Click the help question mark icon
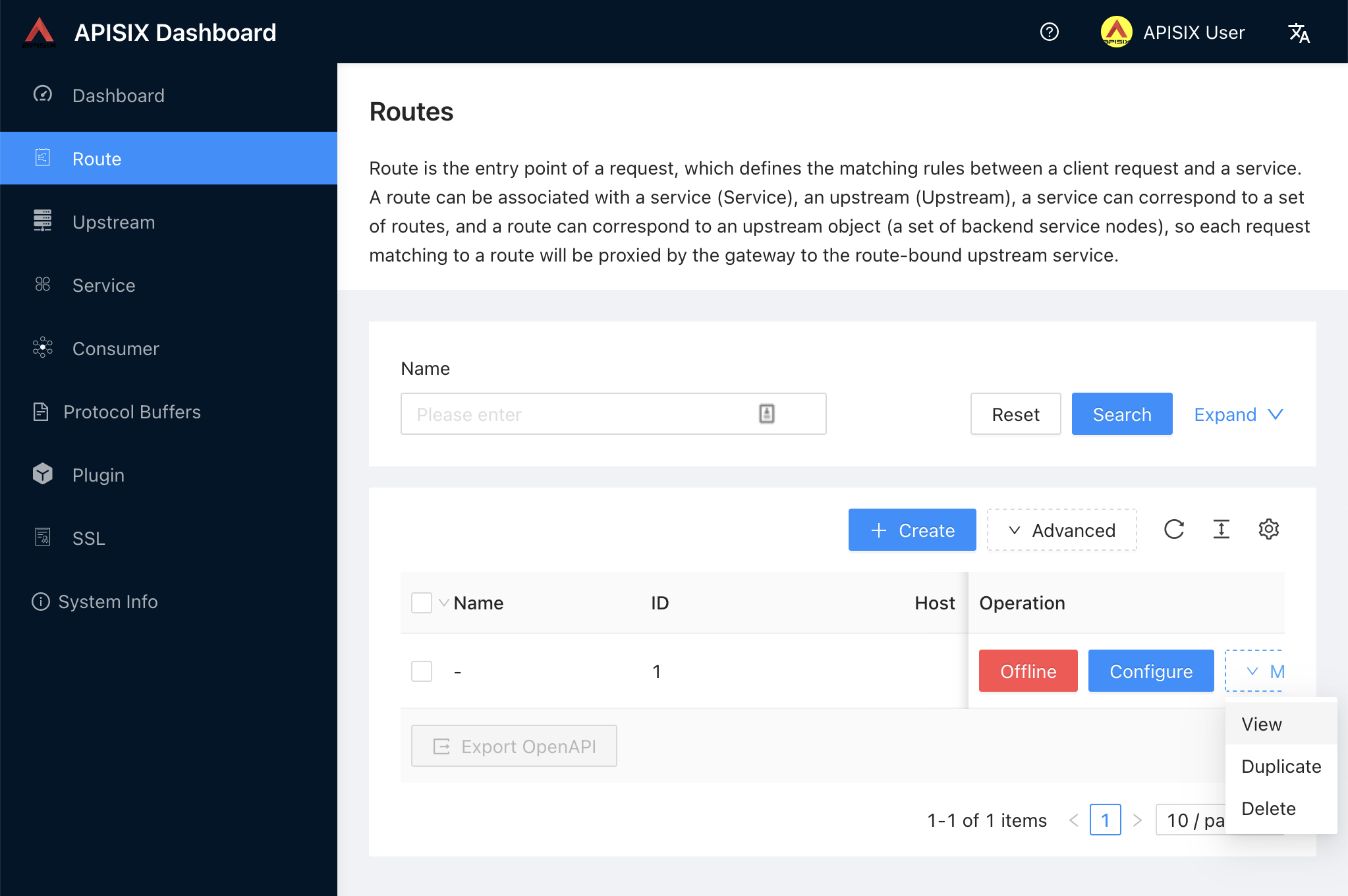Viewport: 1348px width, 896px height. coord(1049,32)
